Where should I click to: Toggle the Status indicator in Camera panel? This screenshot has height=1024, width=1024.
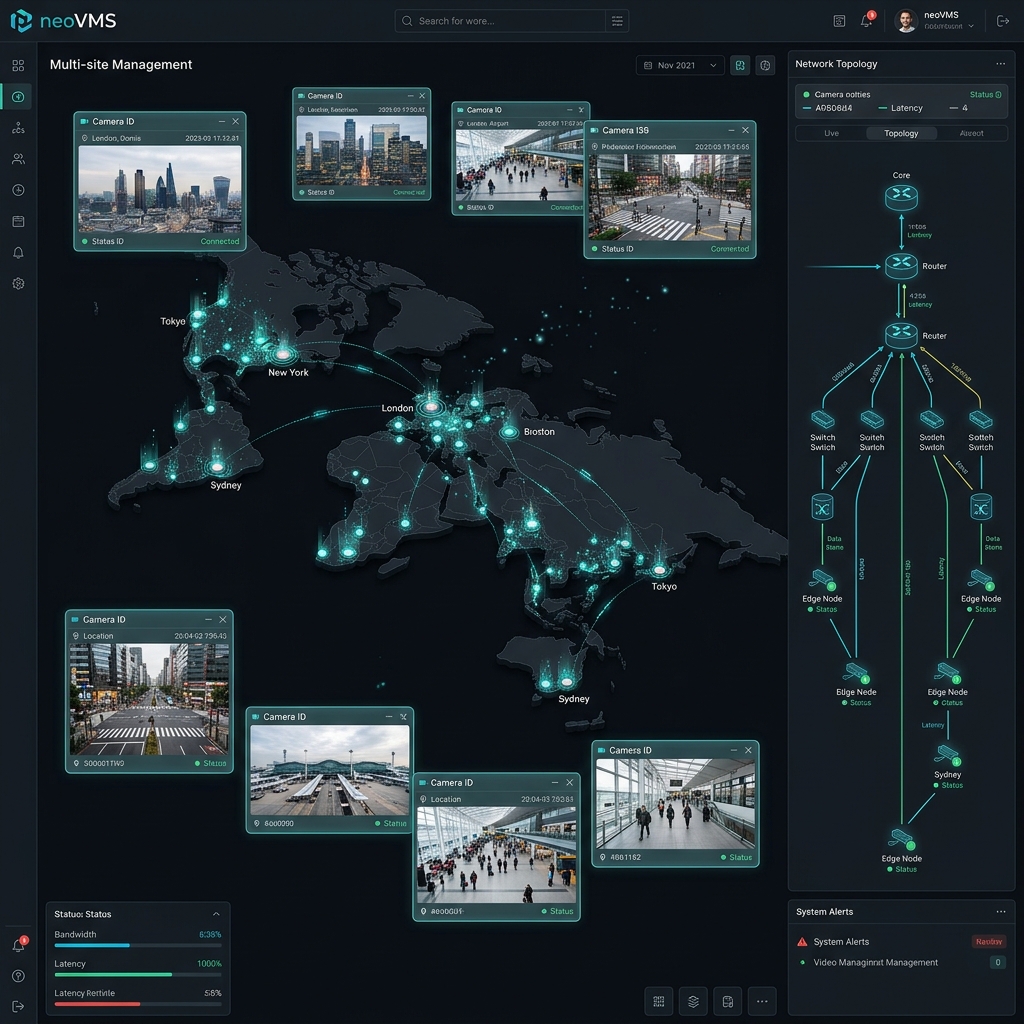pyautogui.click(x=985, y=95)
